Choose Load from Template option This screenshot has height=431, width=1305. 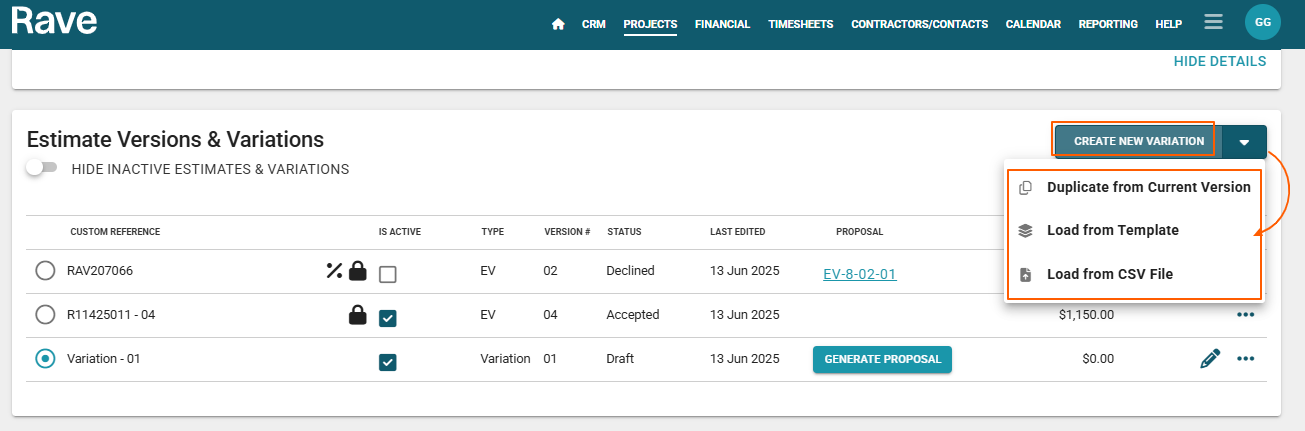pyautogui.click(x=1112, y=230)
